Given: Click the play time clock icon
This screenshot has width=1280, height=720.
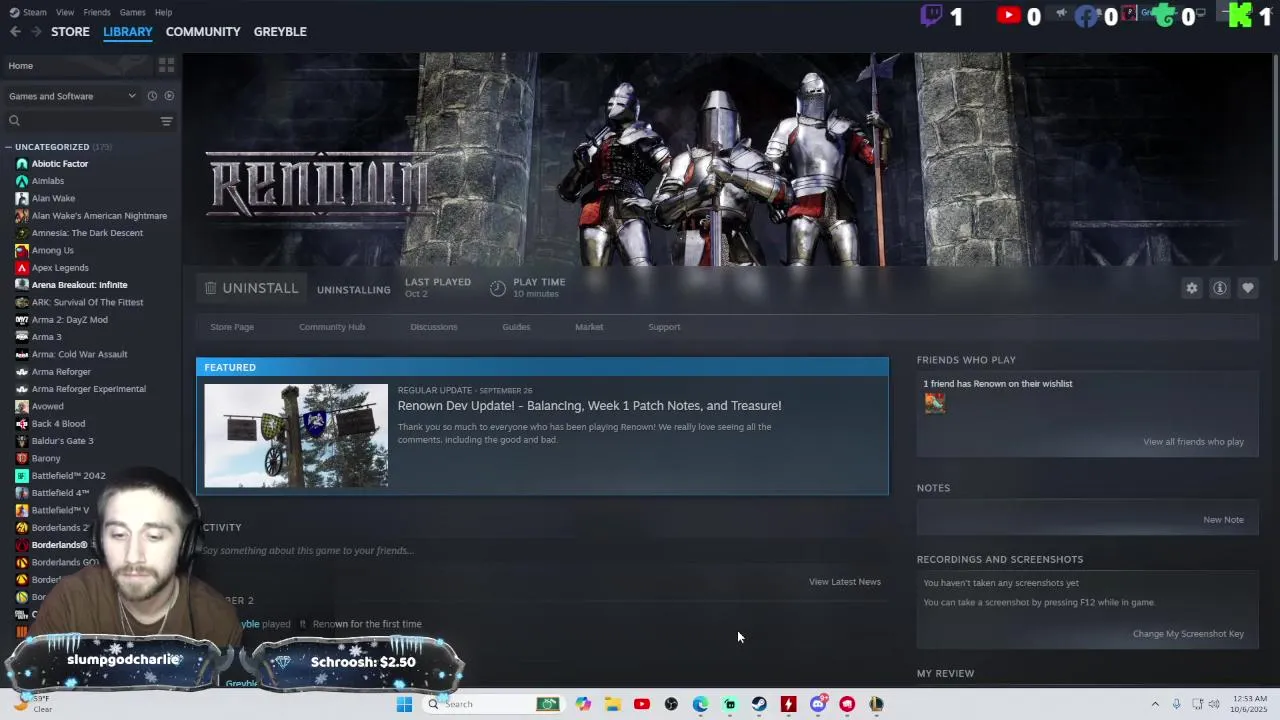Looking at the screenshot, I should (498, 288).
